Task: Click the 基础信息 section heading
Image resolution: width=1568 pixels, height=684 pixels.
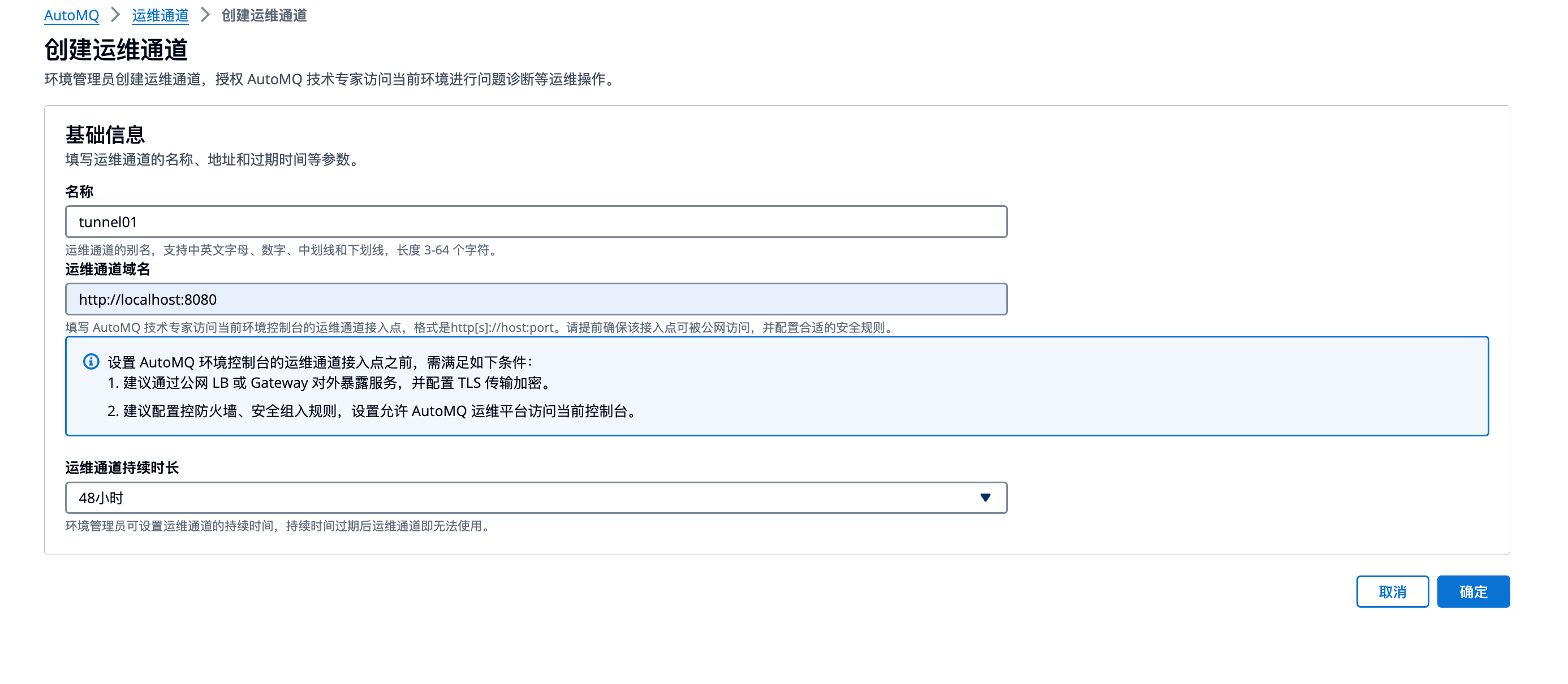Action: tap(105, 134)
